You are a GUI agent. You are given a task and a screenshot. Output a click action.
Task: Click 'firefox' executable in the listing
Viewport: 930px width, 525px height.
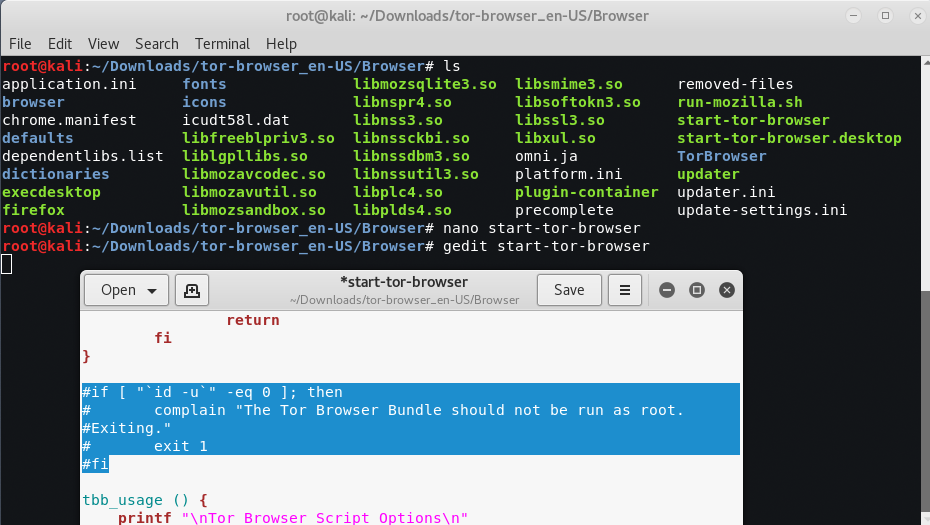pyautogui.click(x=33, y=210)
